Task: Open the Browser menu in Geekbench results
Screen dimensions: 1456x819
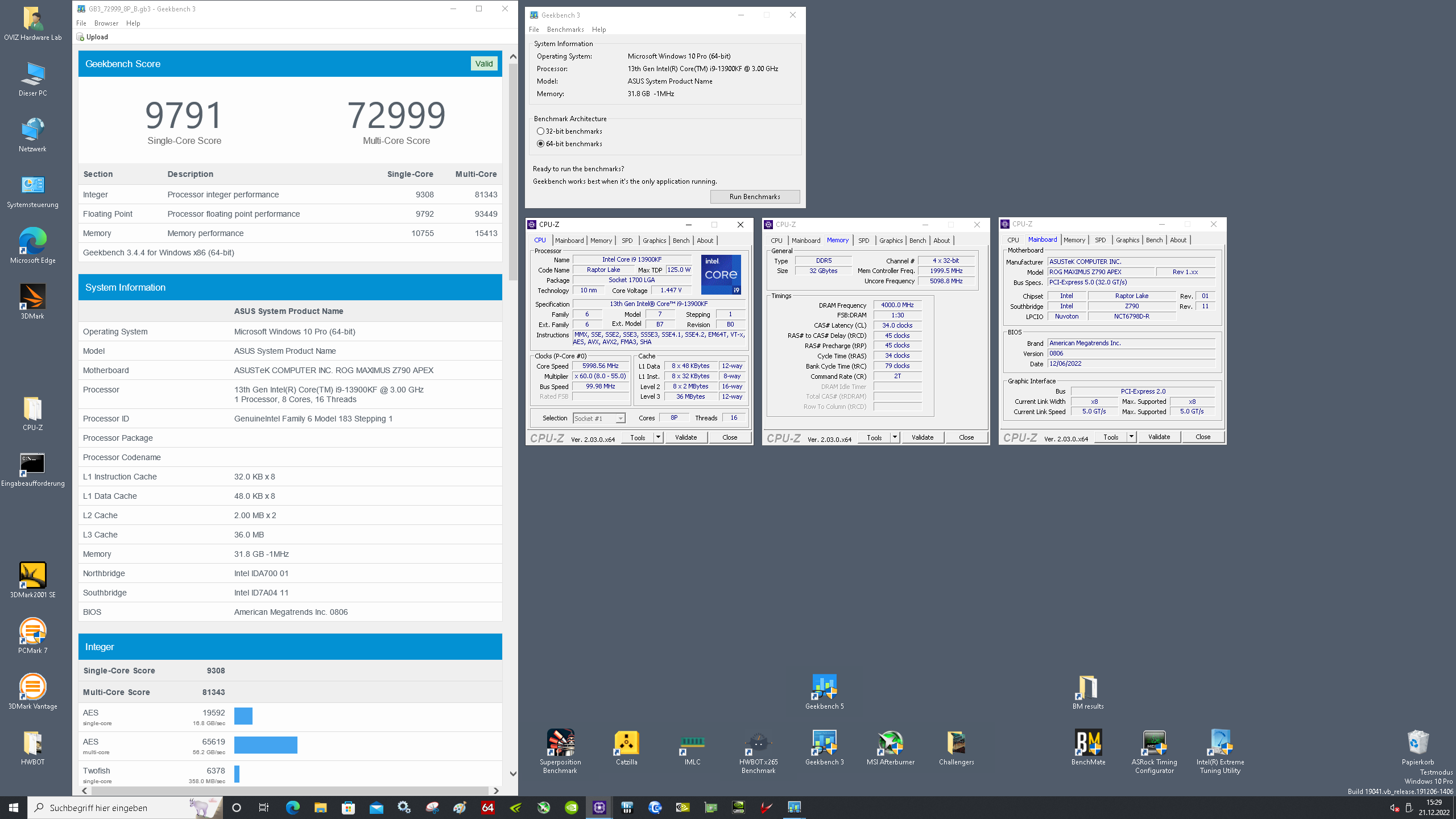Action: [106, 23]
